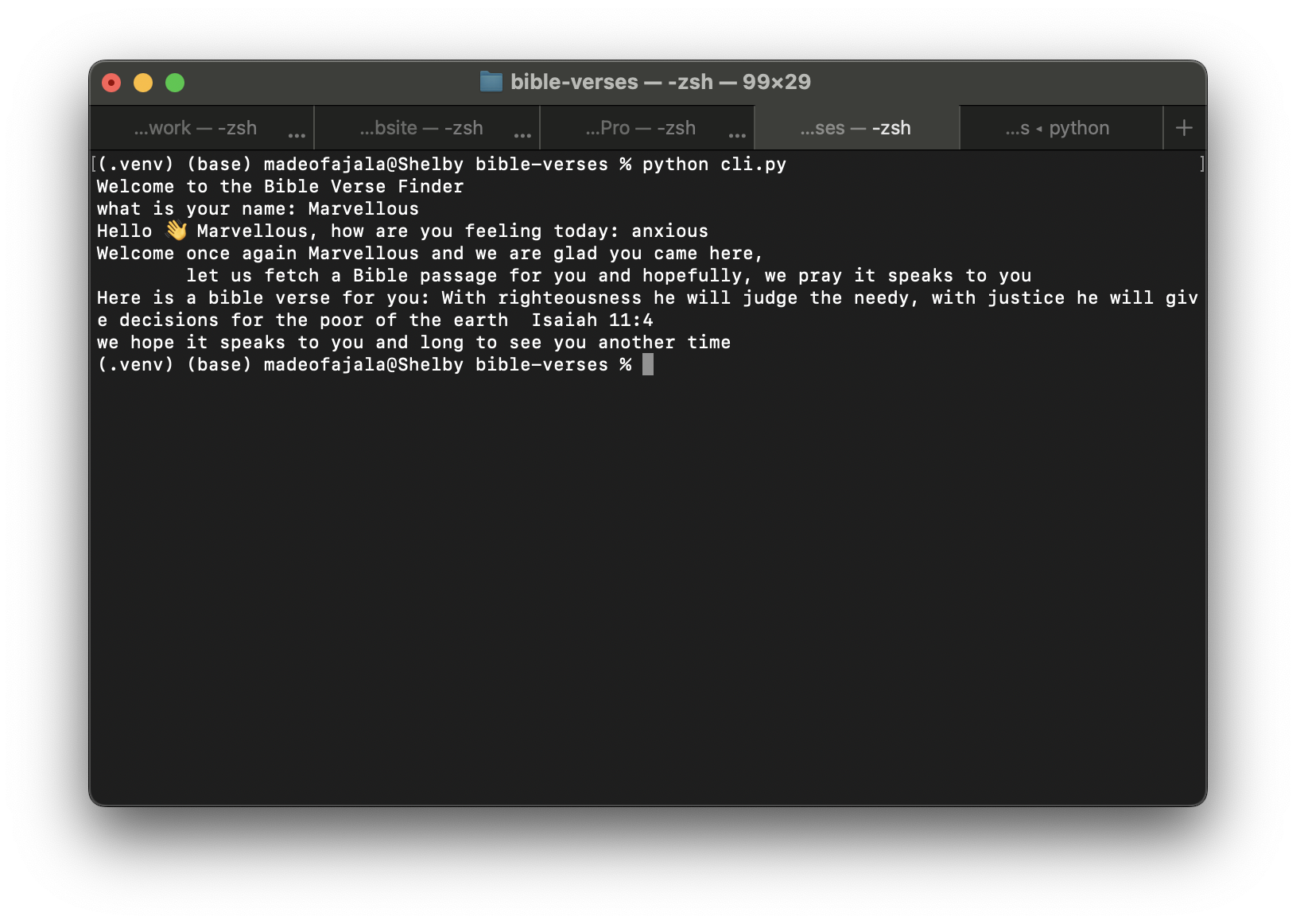Click the bible-verses folder icon in title bar
Screen dimensions: 1296x924
tap(491, 82)
